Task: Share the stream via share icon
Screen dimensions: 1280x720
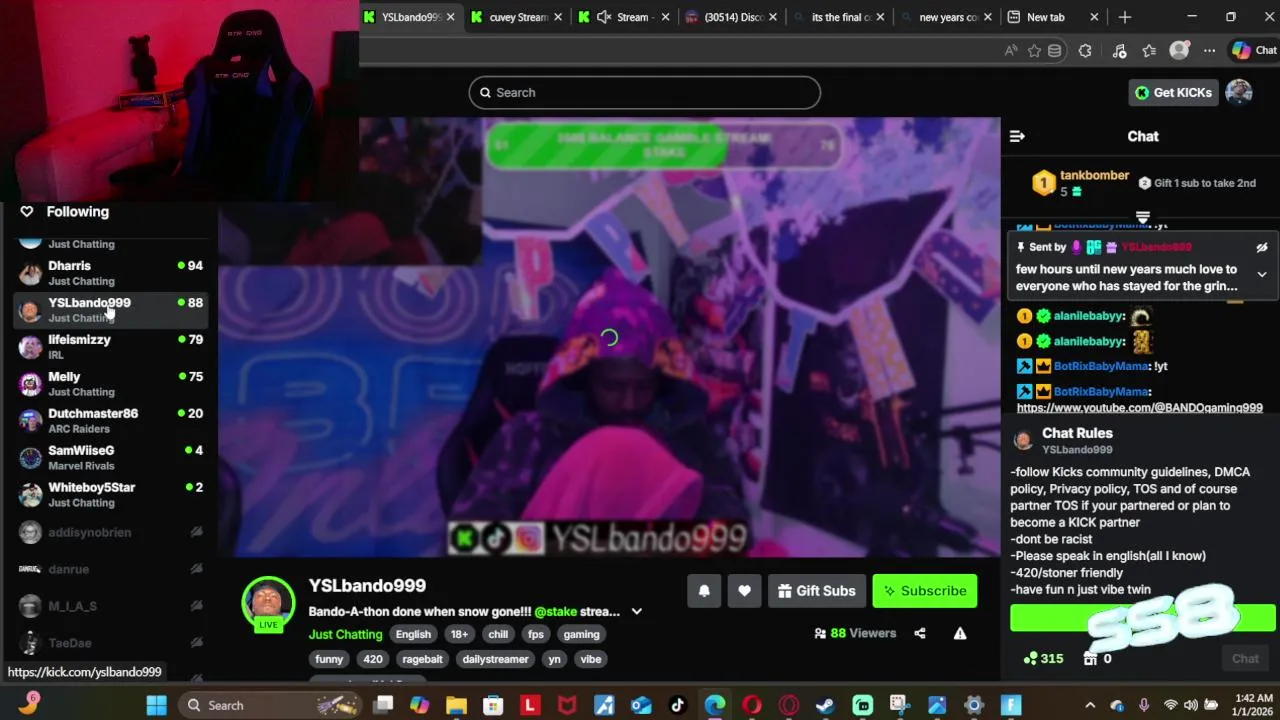Action: pyautogui.click(x=920, y=633)
